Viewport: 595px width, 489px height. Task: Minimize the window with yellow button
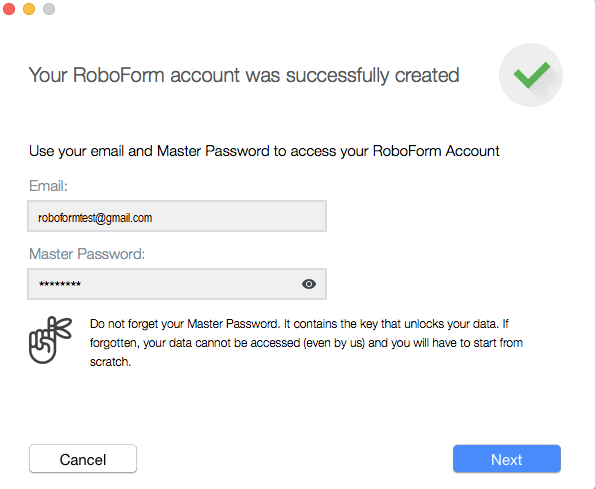coord(29,9)
